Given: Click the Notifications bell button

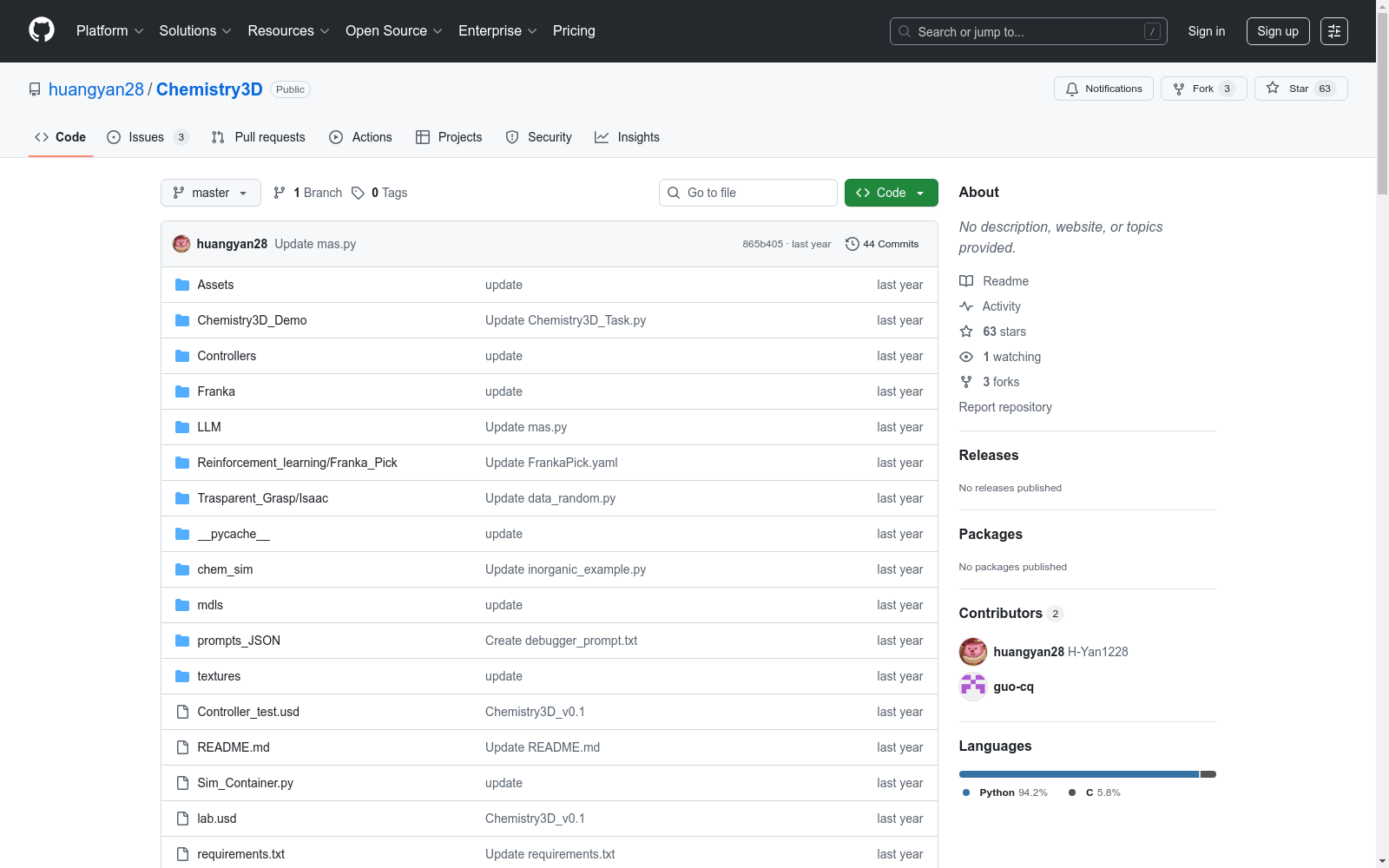Looking at the screenshot, I should [x=1103, y=89].
